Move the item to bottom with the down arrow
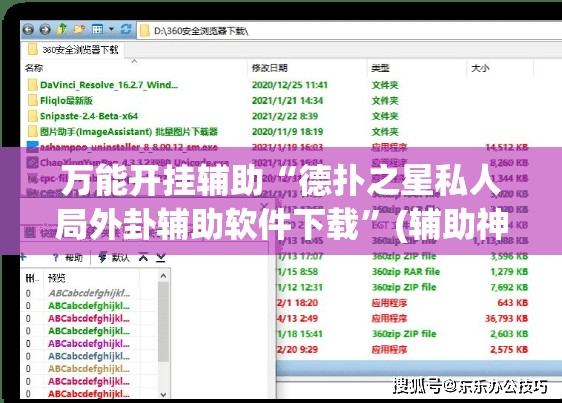The image size is (562, 403). click(x=161, y=257)
